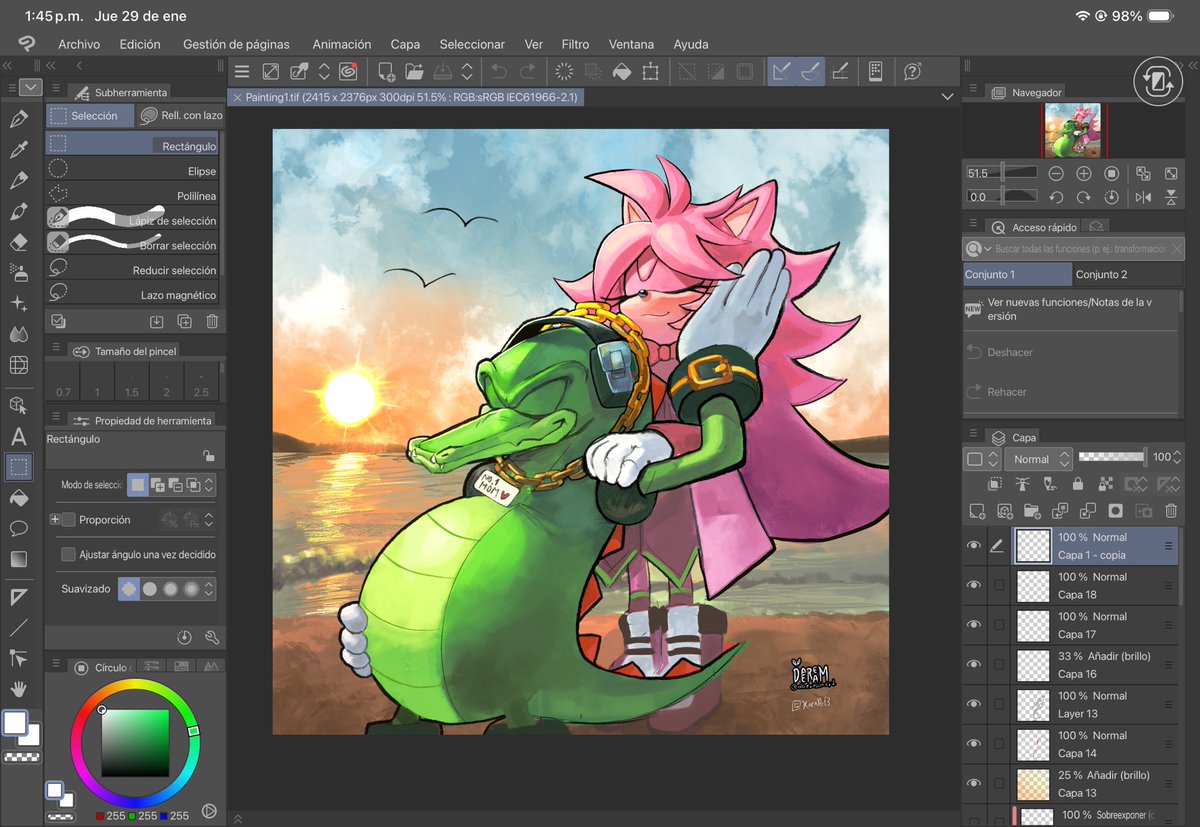
Task: Toggle visibility of Capa 16
Action: coord(973,664)
